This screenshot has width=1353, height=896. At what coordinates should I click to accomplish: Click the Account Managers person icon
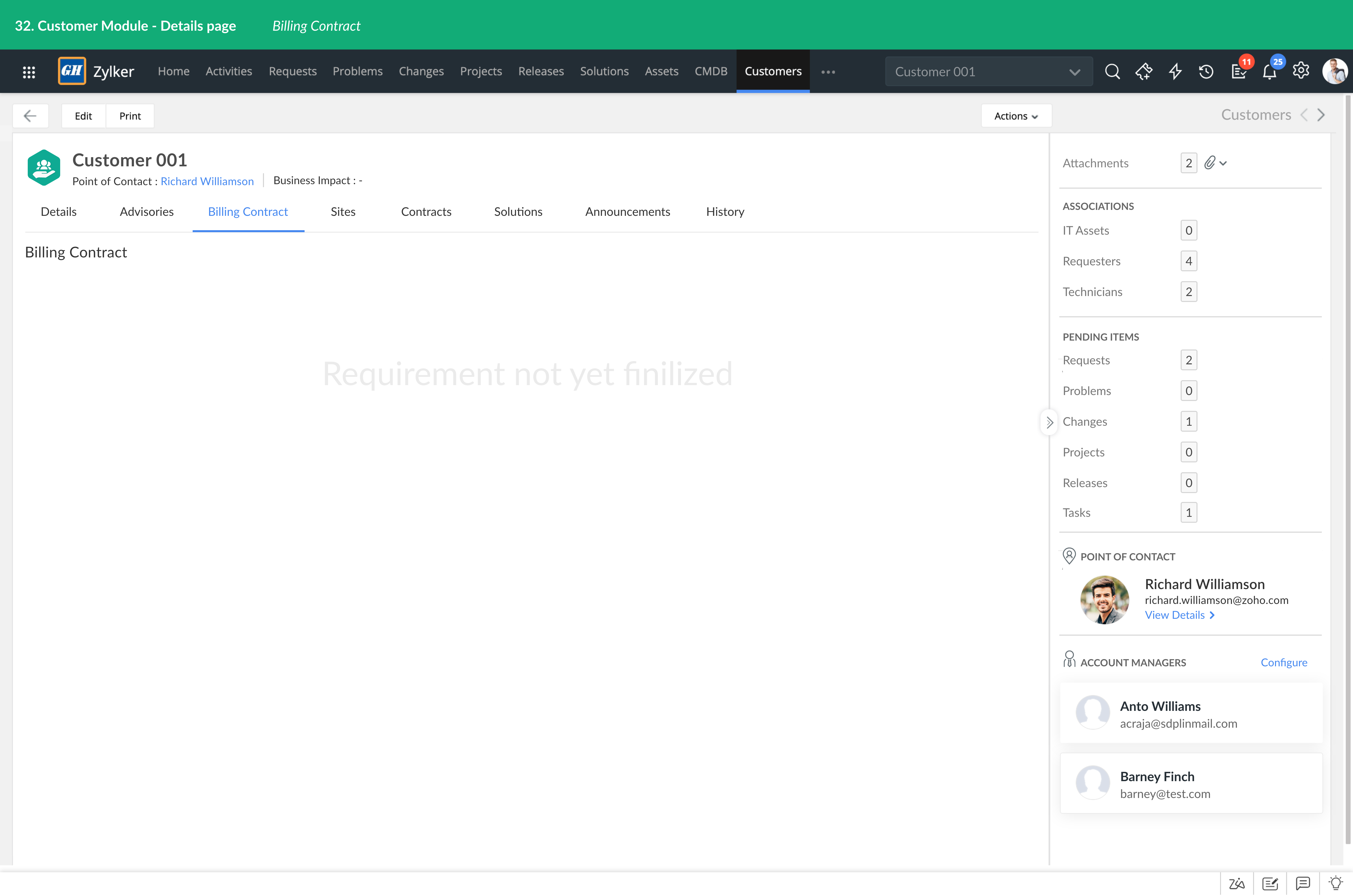(1069, 659)
